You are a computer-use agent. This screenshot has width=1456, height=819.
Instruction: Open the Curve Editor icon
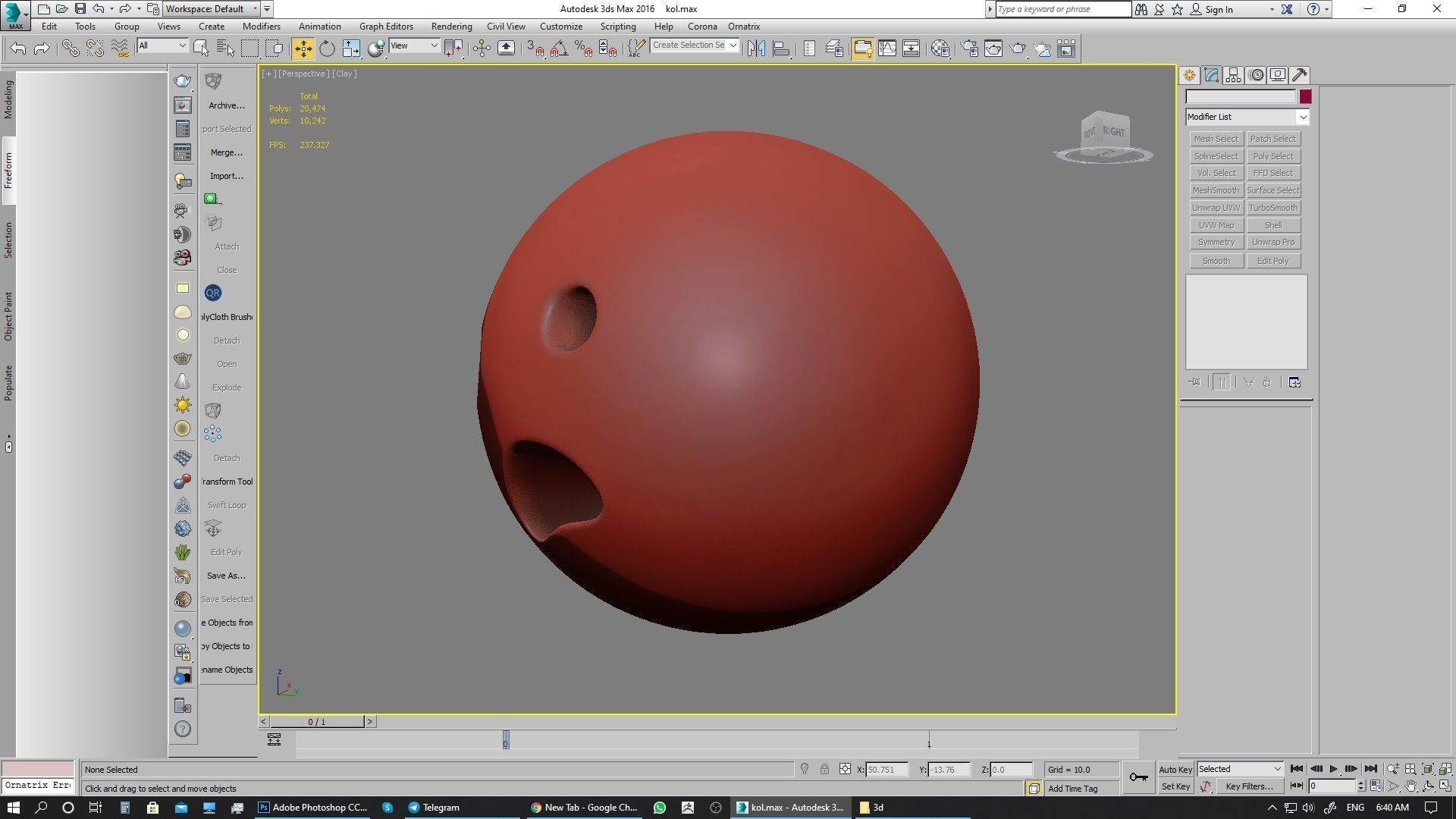coord(886,49)
